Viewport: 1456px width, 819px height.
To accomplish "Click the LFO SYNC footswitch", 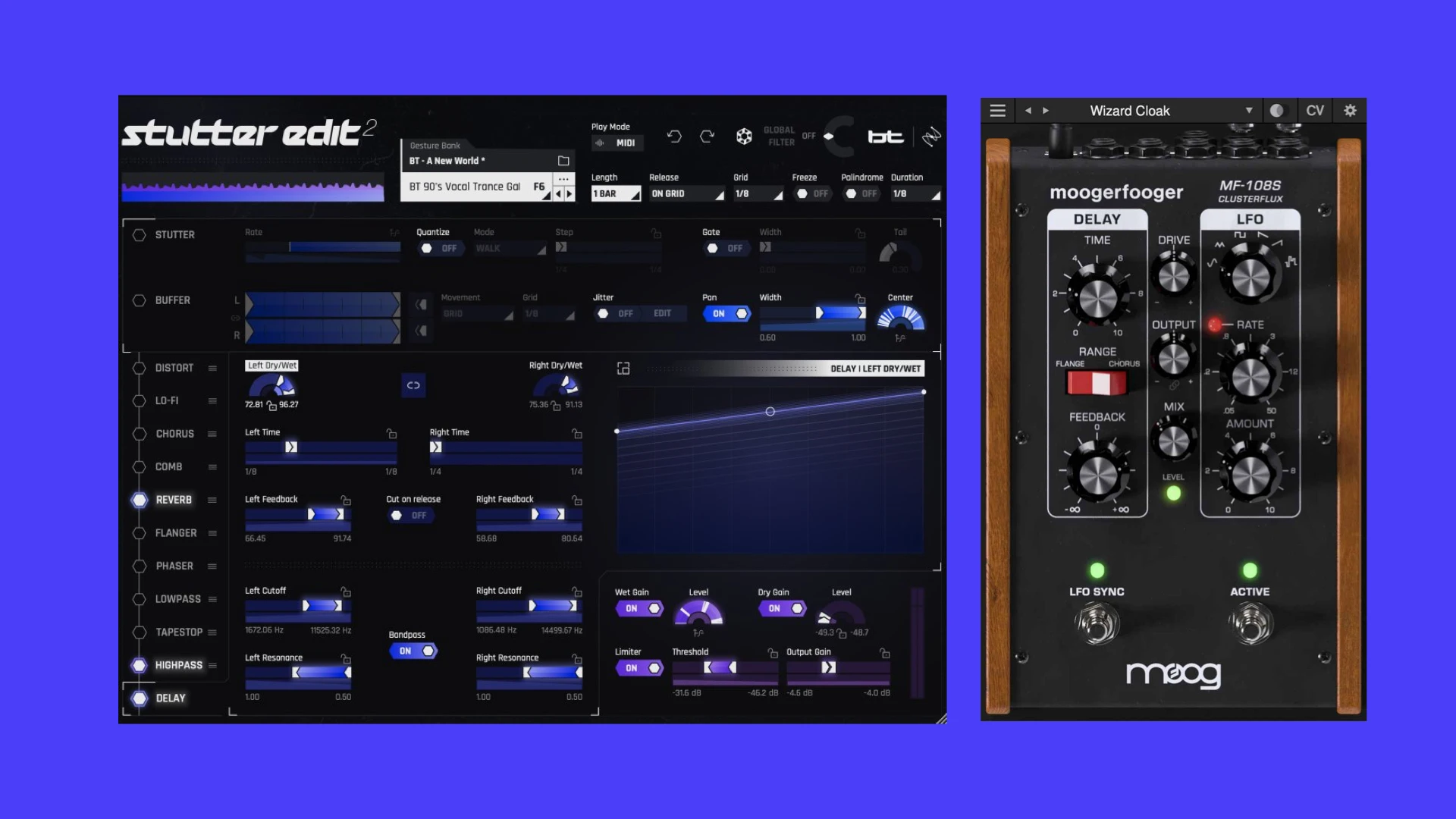I will tap(1096, 624).
